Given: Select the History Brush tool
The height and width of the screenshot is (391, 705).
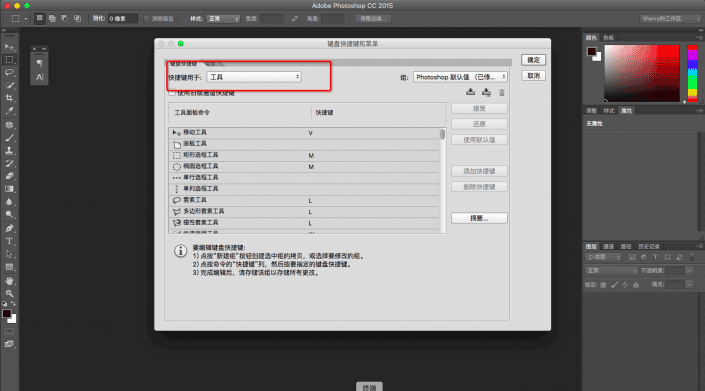Looking at the screenshot, I should click(x=9, y=163).
